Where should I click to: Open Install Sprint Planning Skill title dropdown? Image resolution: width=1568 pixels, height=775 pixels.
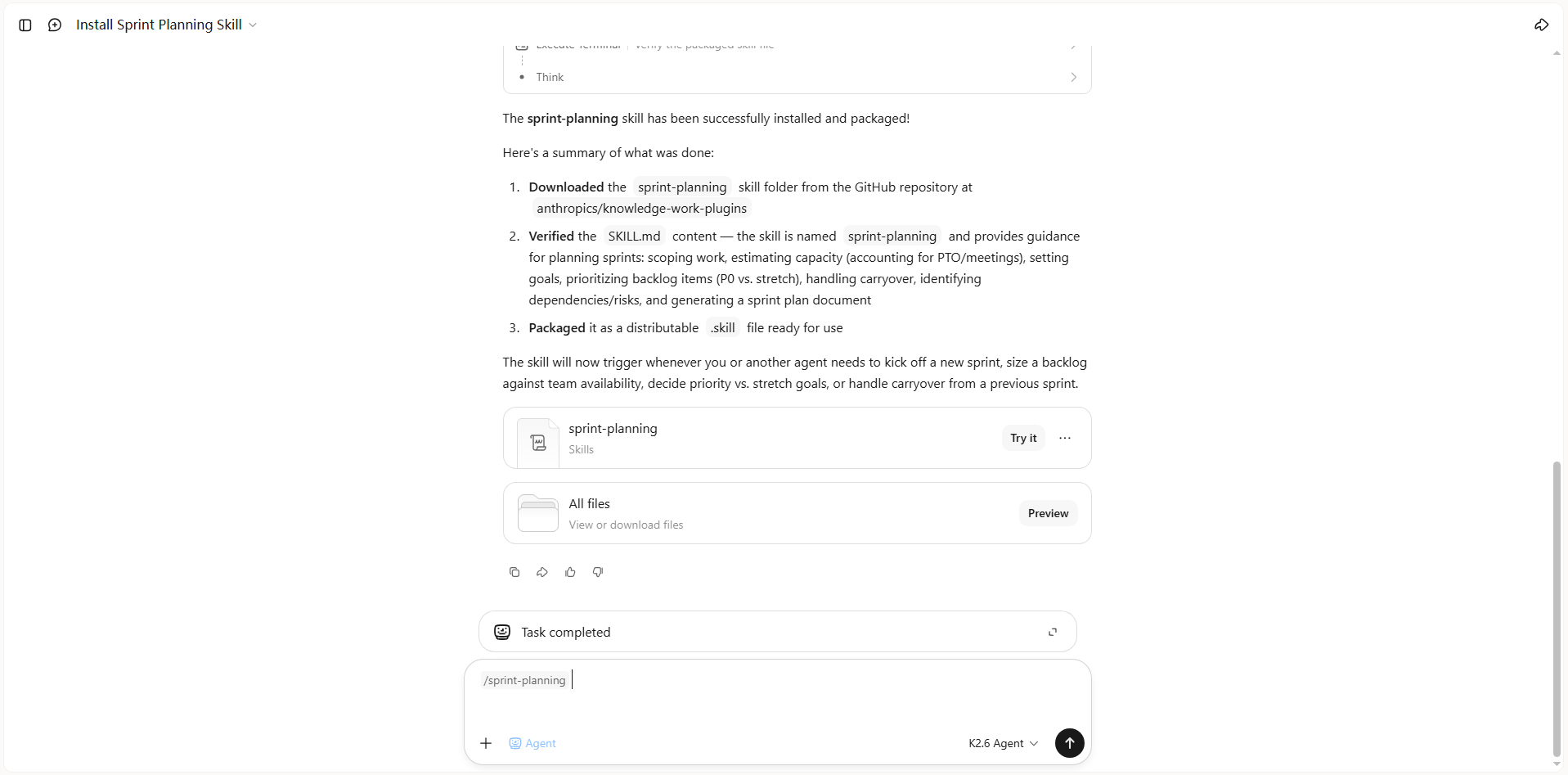167,25
